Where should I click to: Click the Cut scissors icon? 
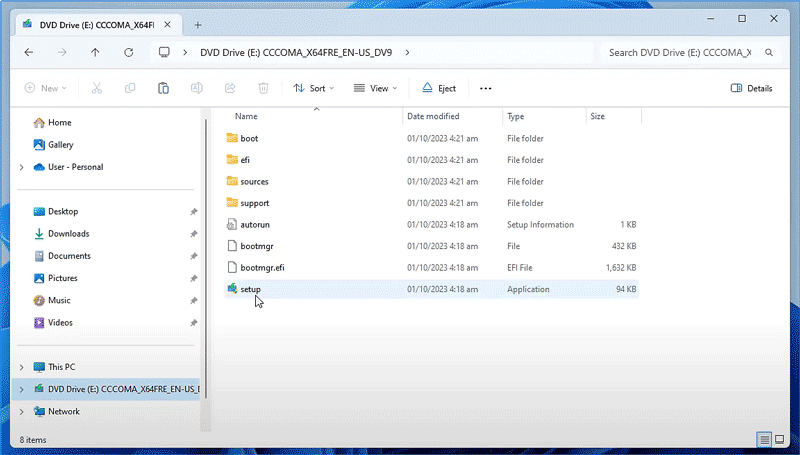coord(96,88)
